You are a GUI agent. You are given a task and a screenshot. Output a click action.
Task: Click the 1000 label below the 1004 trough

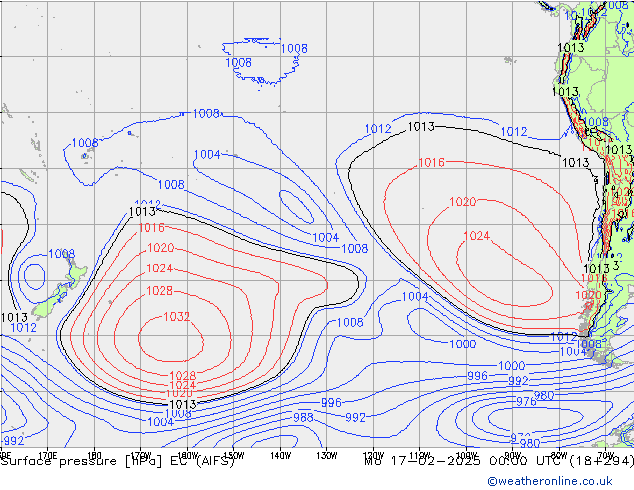point(463,344)
